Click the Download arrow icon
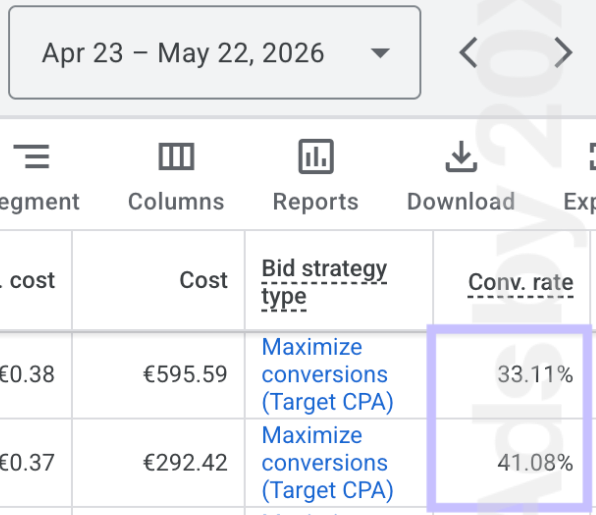 [461, 156]
